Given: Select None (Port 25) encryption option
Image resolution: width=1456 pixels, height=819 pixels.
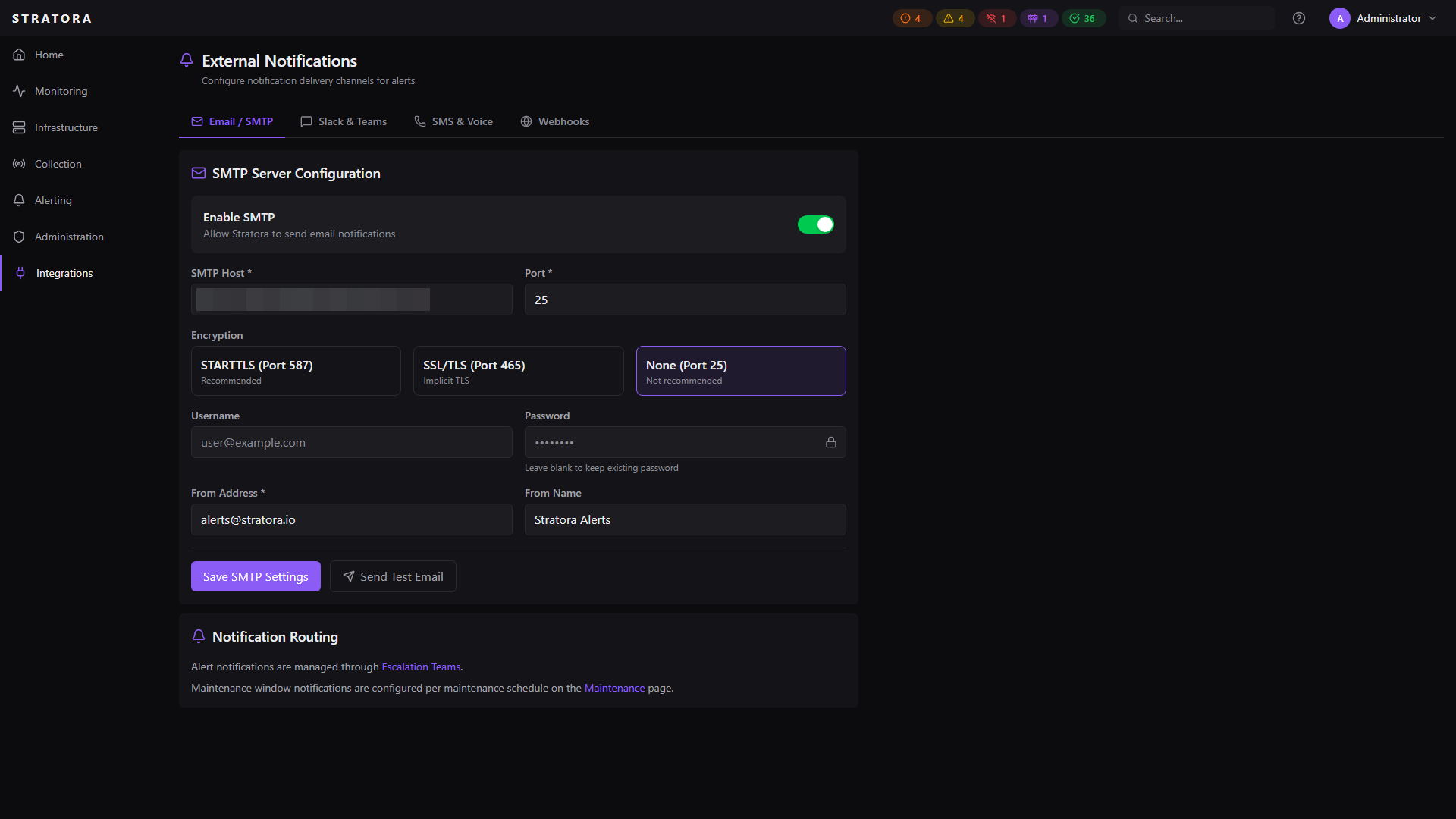Looking at the screenshot, I should (741, 371).
